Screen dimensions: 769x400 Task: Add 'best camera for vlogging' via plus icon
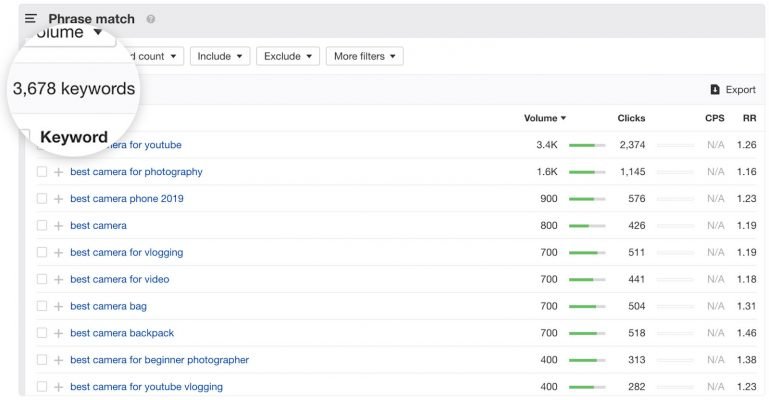point(58,253)
